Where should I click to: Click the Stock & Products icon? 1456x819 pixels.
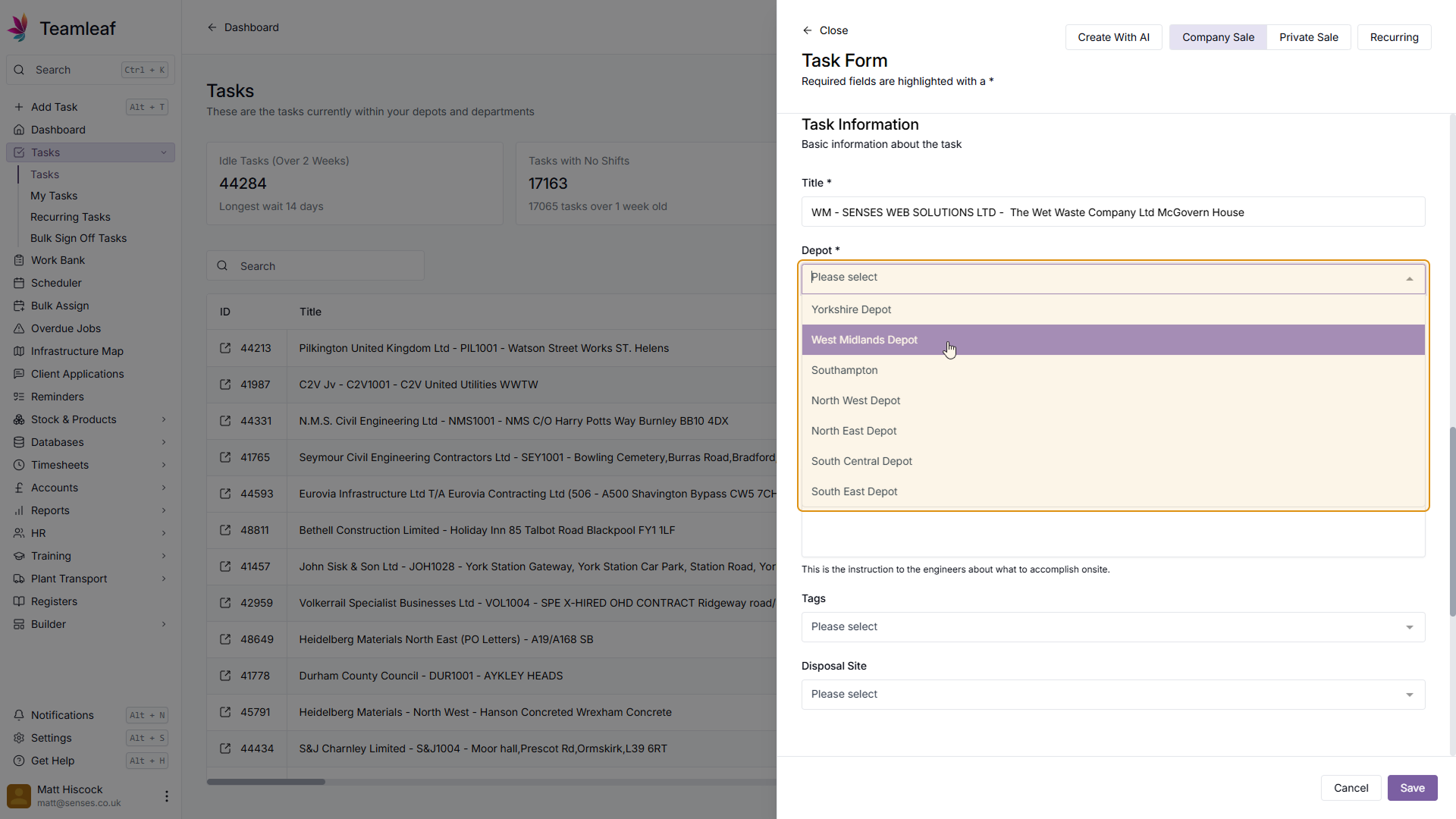tap(19, 419)
